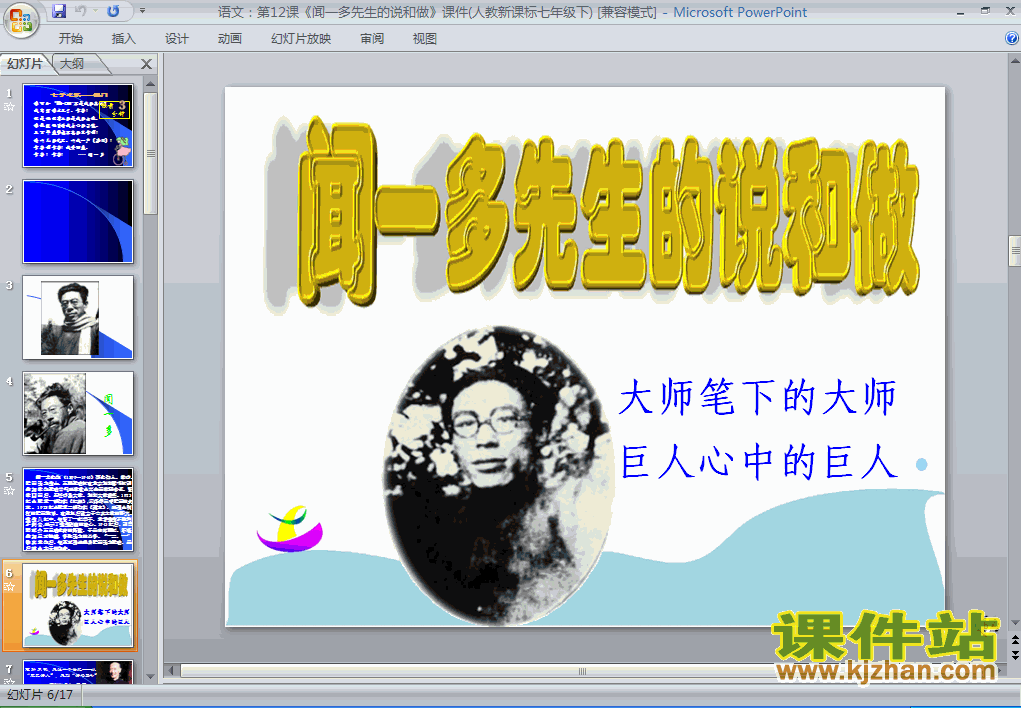Viewport: 1021px width, 708px height.
Task: Click the Help question mark icon
Action: [x=1012, y=38]
